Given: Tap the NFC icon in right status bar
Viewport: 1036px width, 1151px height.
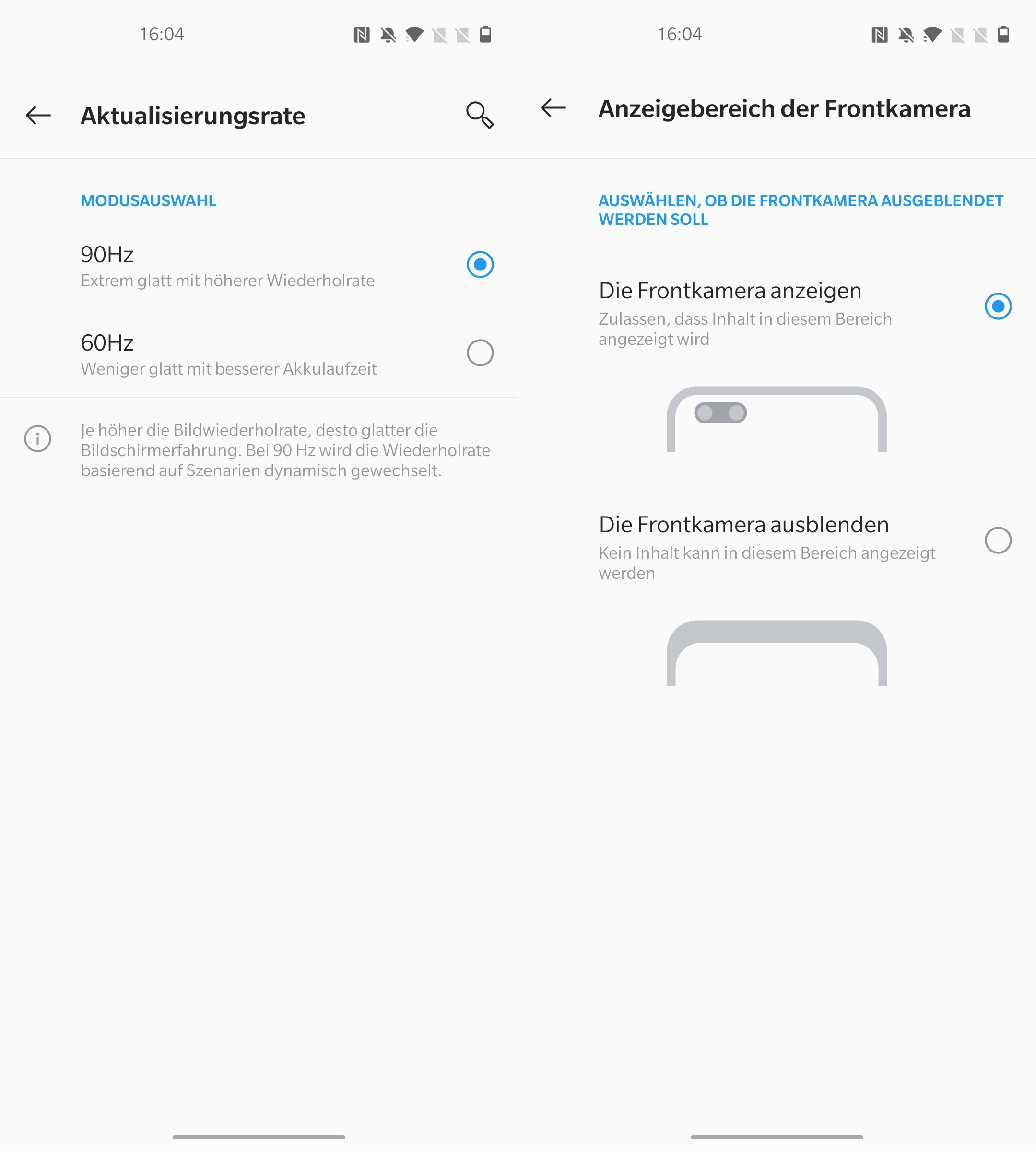Looking at the screenshot, I should click(x=880, y=35).
